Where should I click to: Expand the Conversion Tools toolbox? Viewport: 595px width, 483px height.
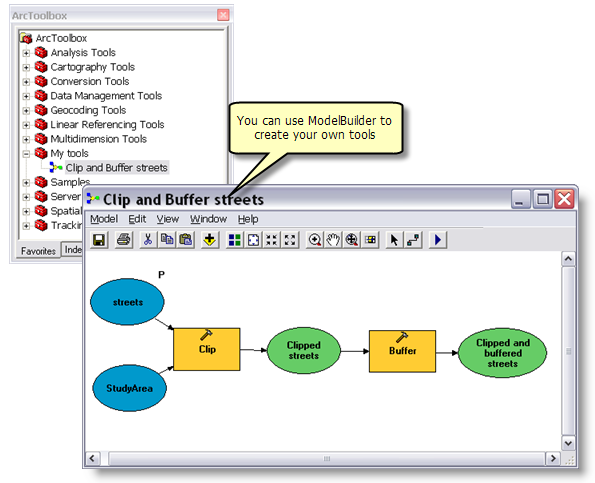26,82
